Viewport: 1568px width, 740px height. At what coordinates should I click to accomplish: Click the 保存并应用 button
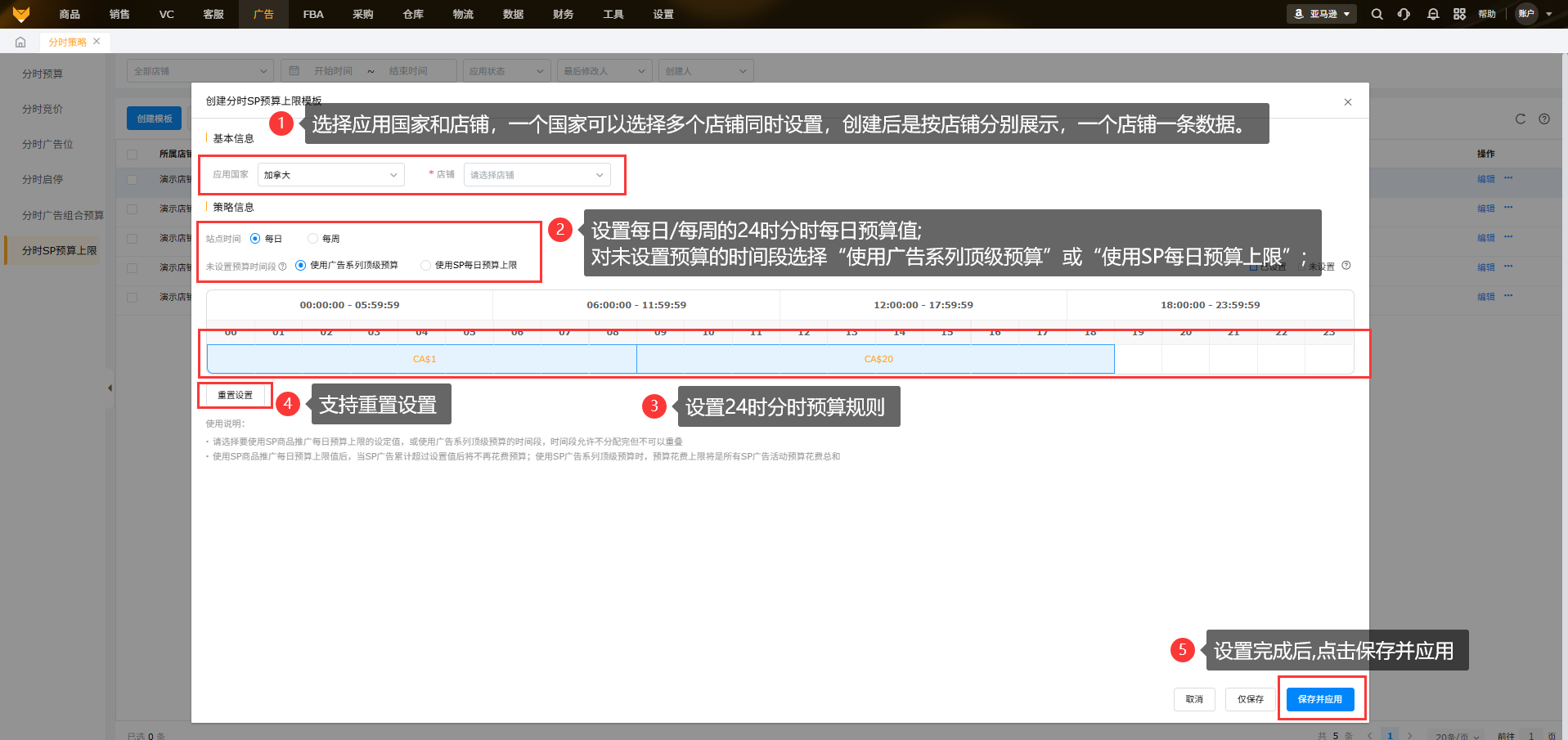(1319, 699)
